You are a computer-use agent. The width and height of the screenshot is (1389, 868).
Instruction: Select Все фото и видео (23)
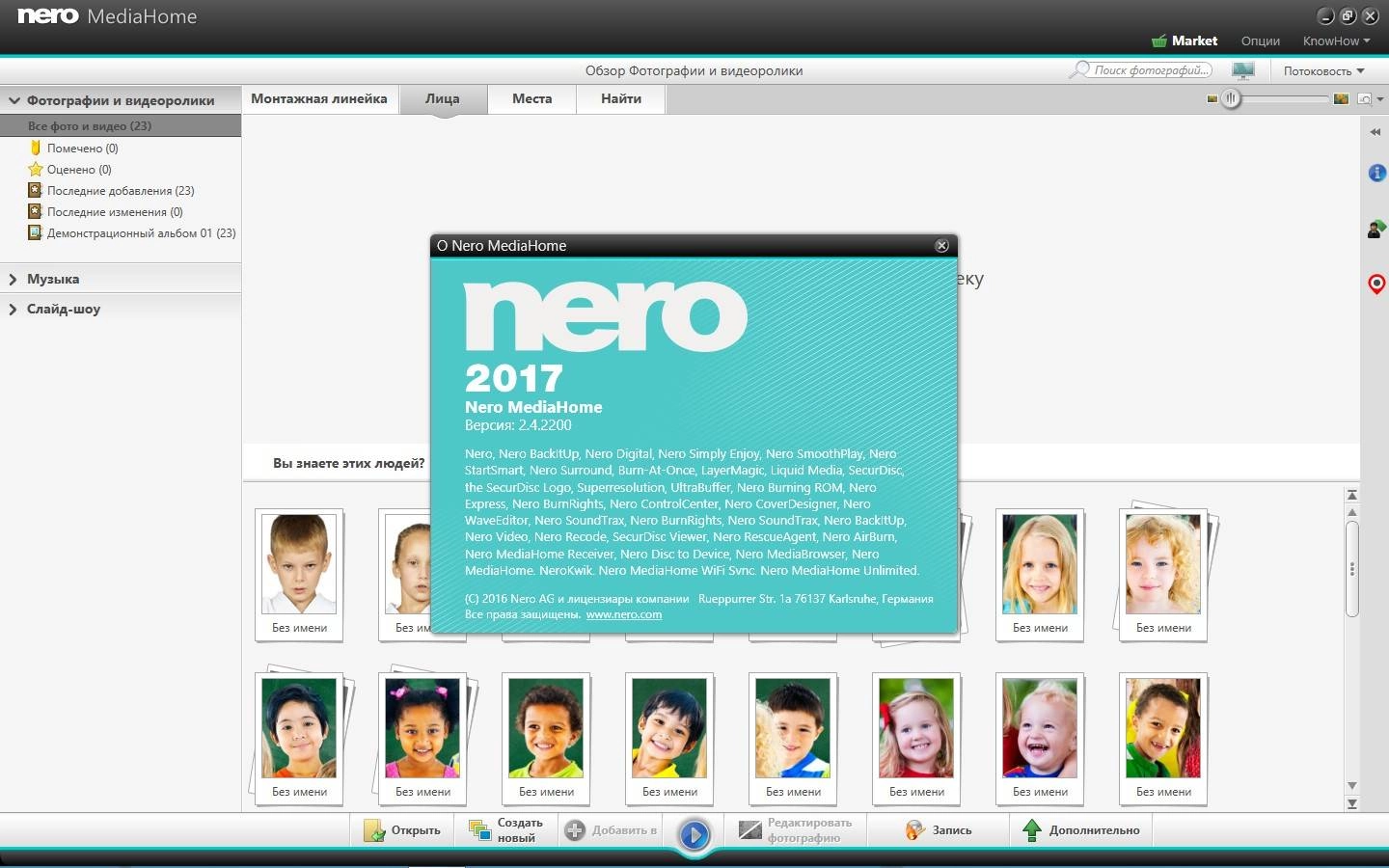click(120, 125)
